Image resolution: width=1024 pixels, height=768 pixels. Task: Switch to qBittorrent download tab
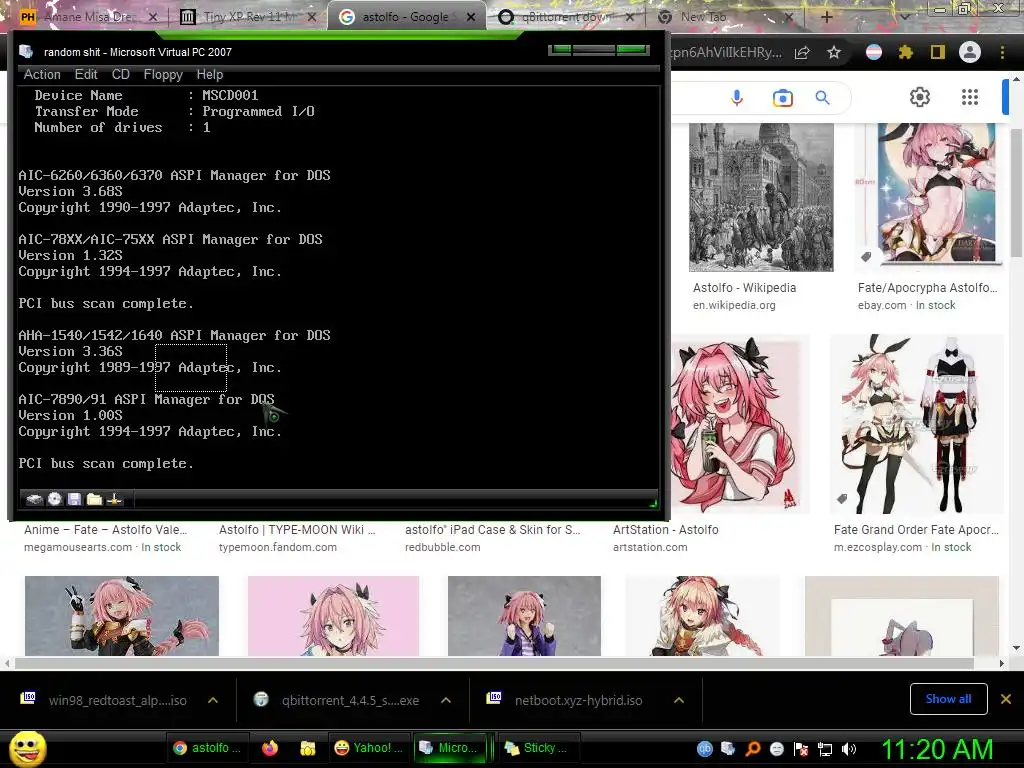[564, 16]
